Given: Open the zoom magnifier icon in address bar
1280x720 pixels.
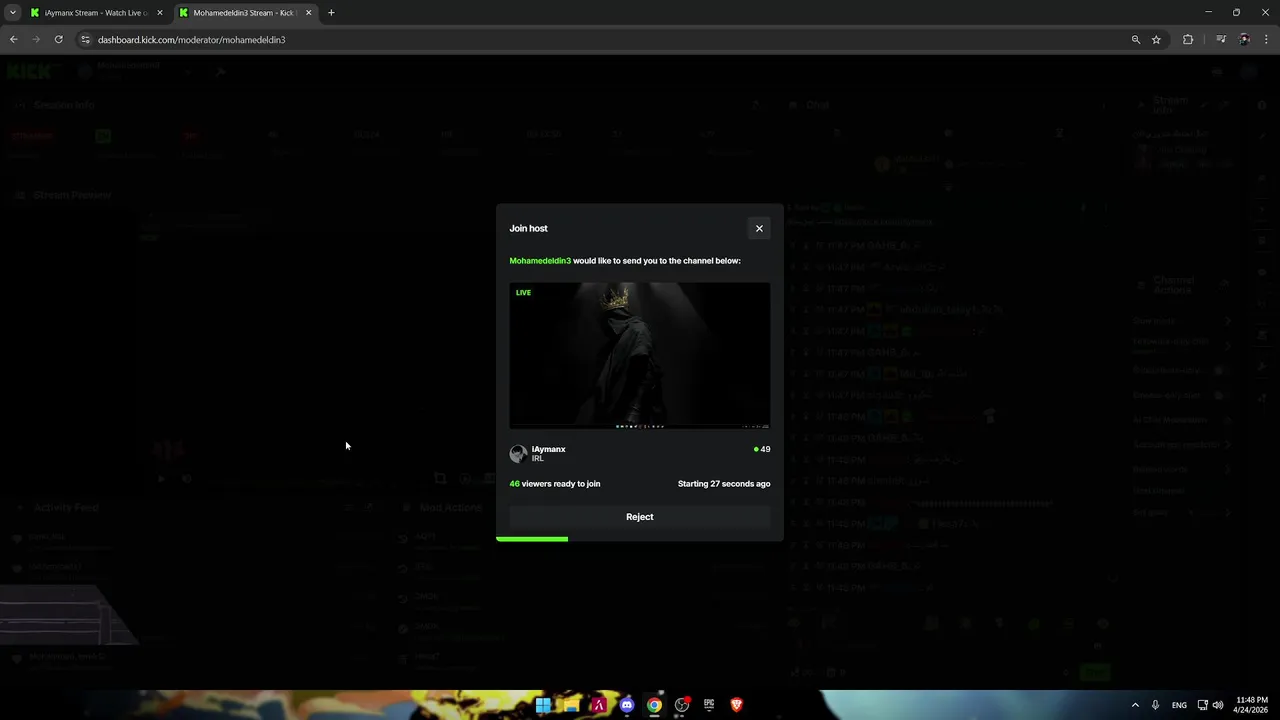Looking at the screenshot, I should tap(1136, 40).
